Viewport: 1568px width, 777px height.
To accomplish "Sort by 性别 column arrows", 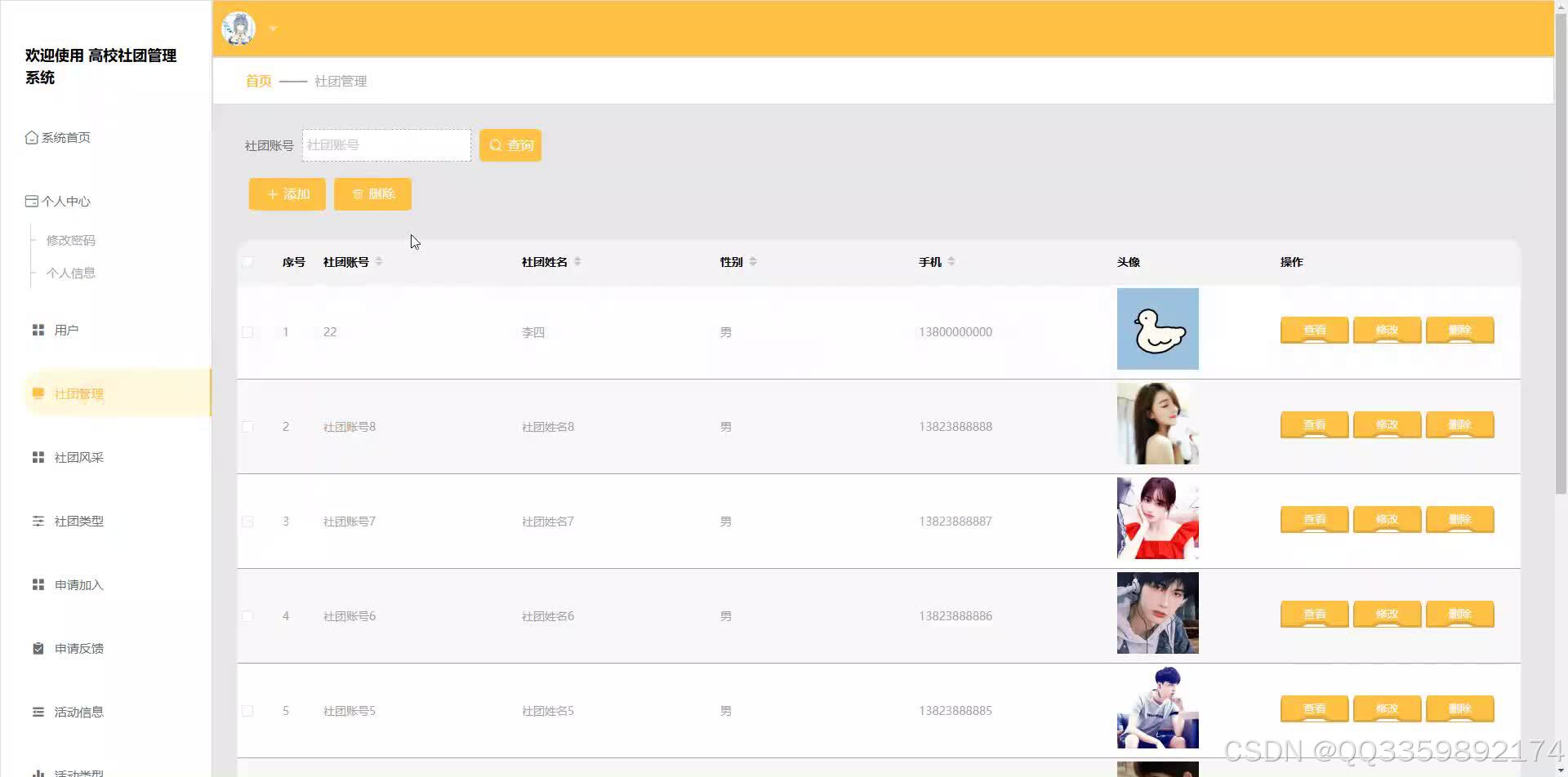I will pos(753,261).
